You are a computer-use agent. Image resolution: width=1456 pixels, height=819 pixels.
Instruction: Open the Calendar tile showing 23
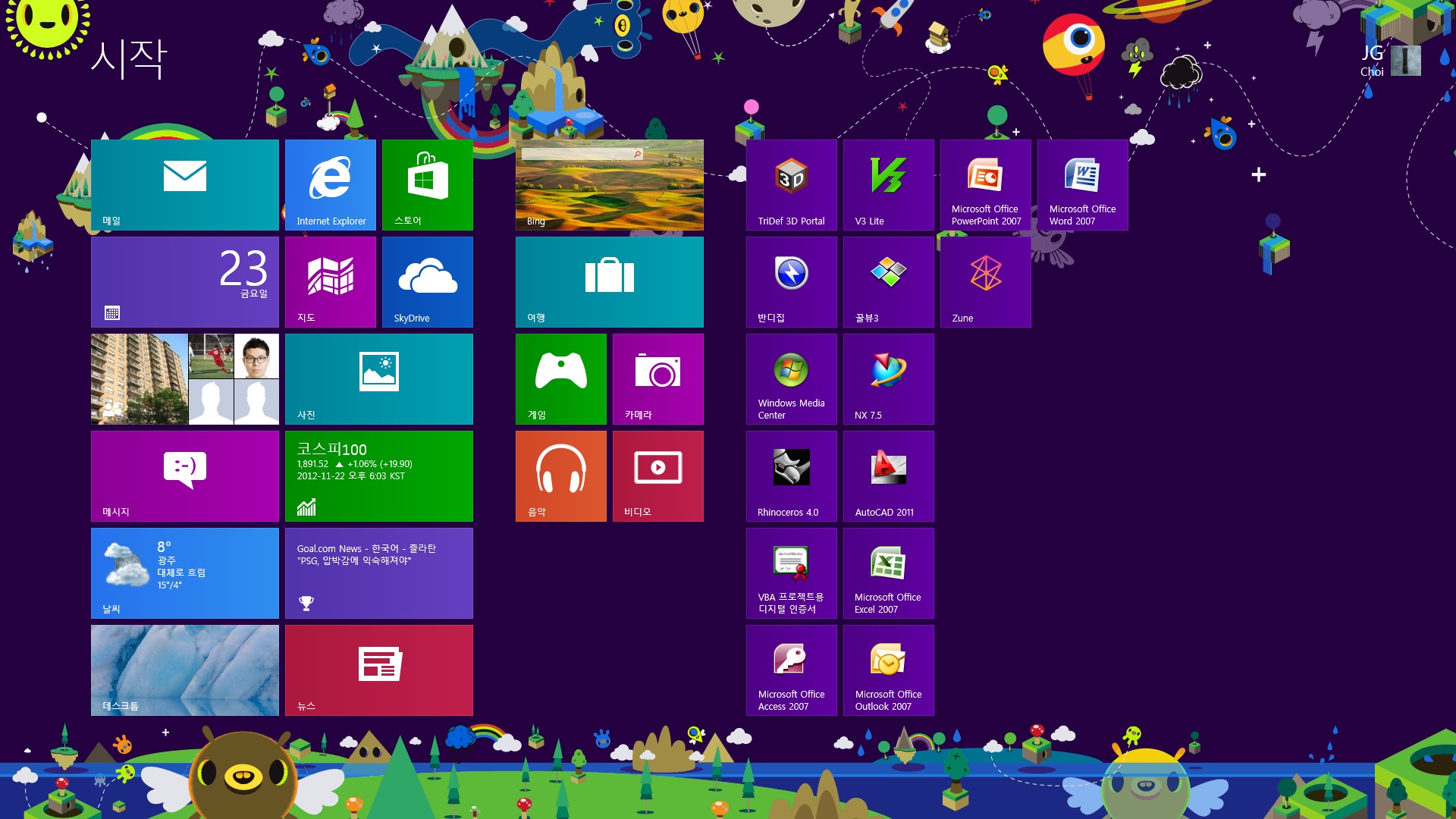tap(185, 282)
